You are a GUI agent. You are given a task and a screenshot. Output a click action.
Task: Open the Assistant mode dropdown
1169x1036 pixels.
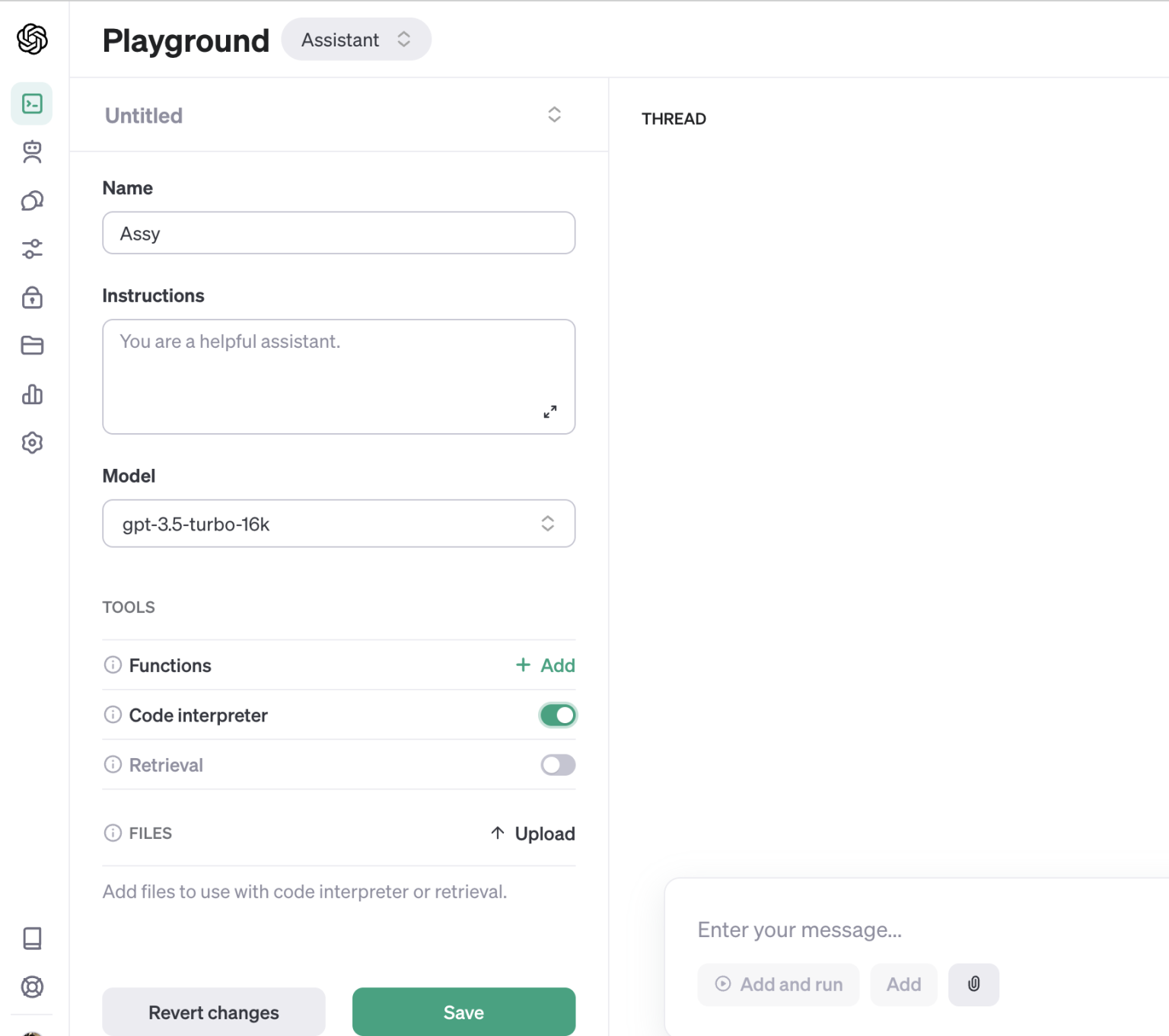[355, 40]
